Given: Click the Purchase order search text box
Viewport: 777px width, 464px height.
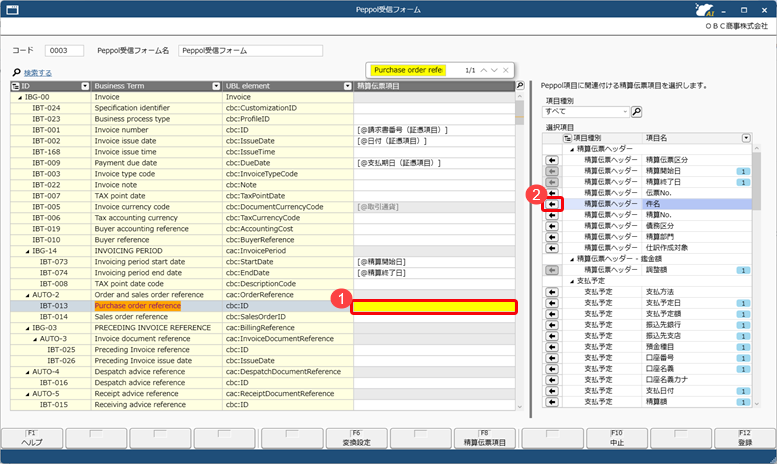Looking at the screenshot, I should (408, 70).
